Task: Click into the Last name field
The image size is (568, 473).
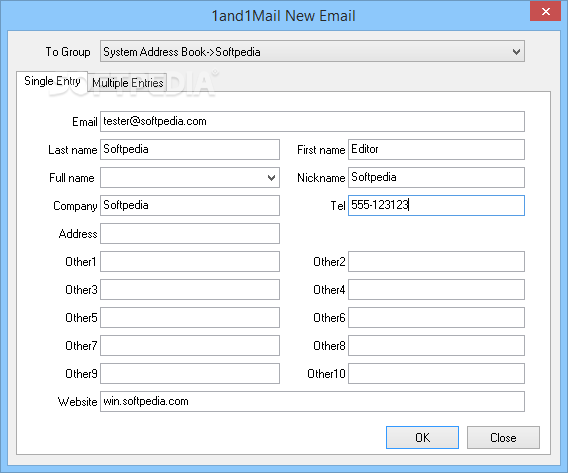Action: pyautogui.click(x=190, y=149)
